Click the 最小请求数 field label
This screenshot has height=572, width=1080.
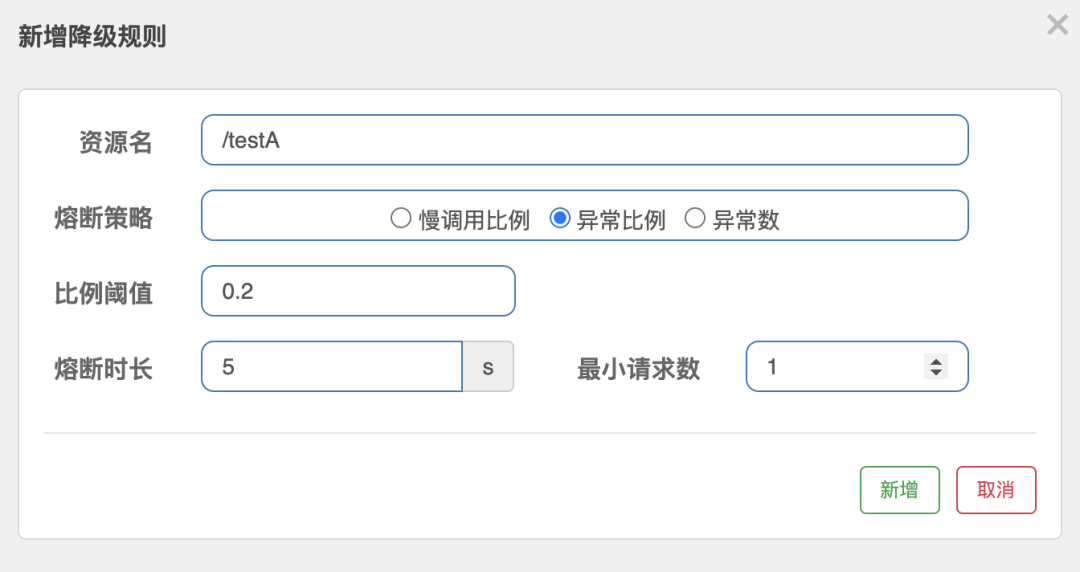tap(638, 368)
